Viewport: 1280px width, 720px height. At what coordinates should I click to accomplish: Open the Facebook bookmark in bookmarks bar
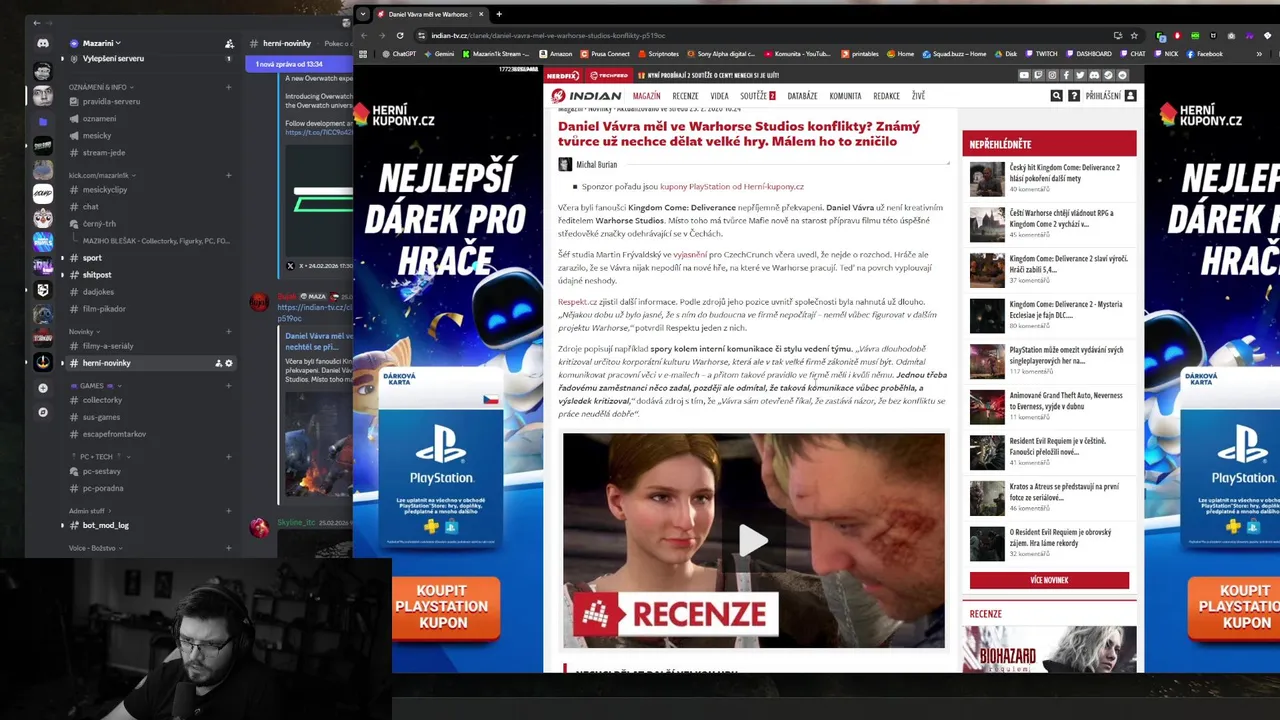click(1204, 54)
